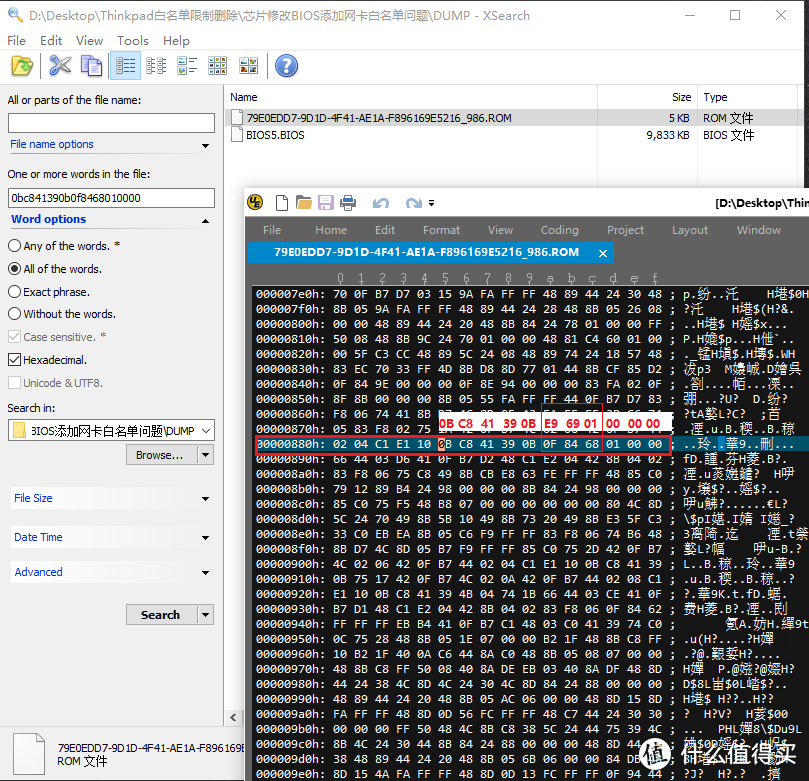809x781 pixels.
Task: Click the Word options link
Action: pos(48,219)
